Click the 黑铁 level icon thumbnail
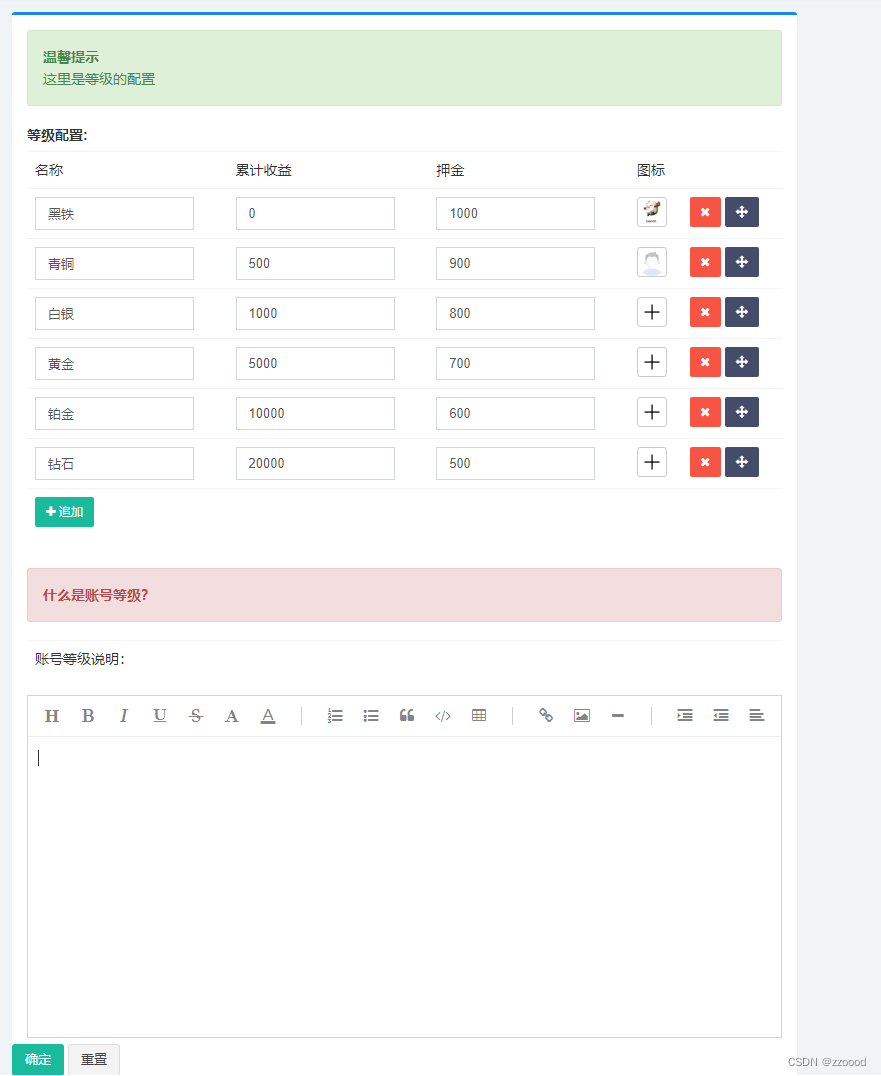This screenshot has width=881, height=1076. coord(652,212)
